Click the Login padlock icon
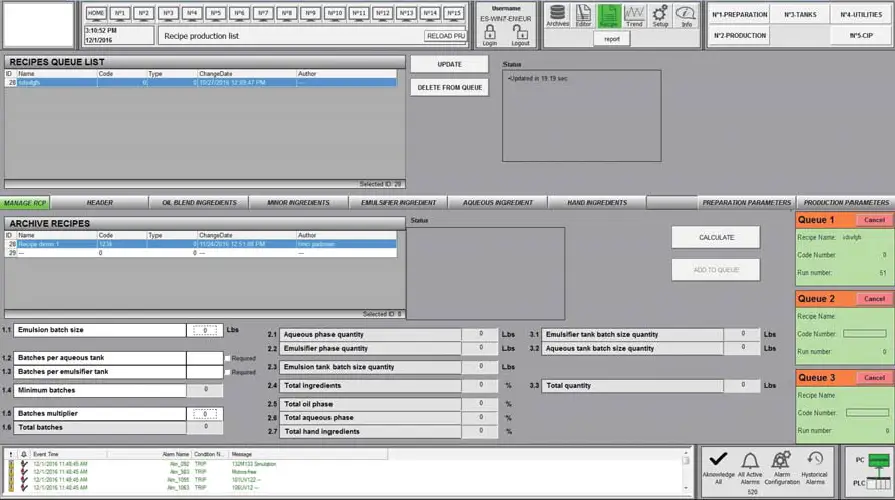 tap(489, 34)
